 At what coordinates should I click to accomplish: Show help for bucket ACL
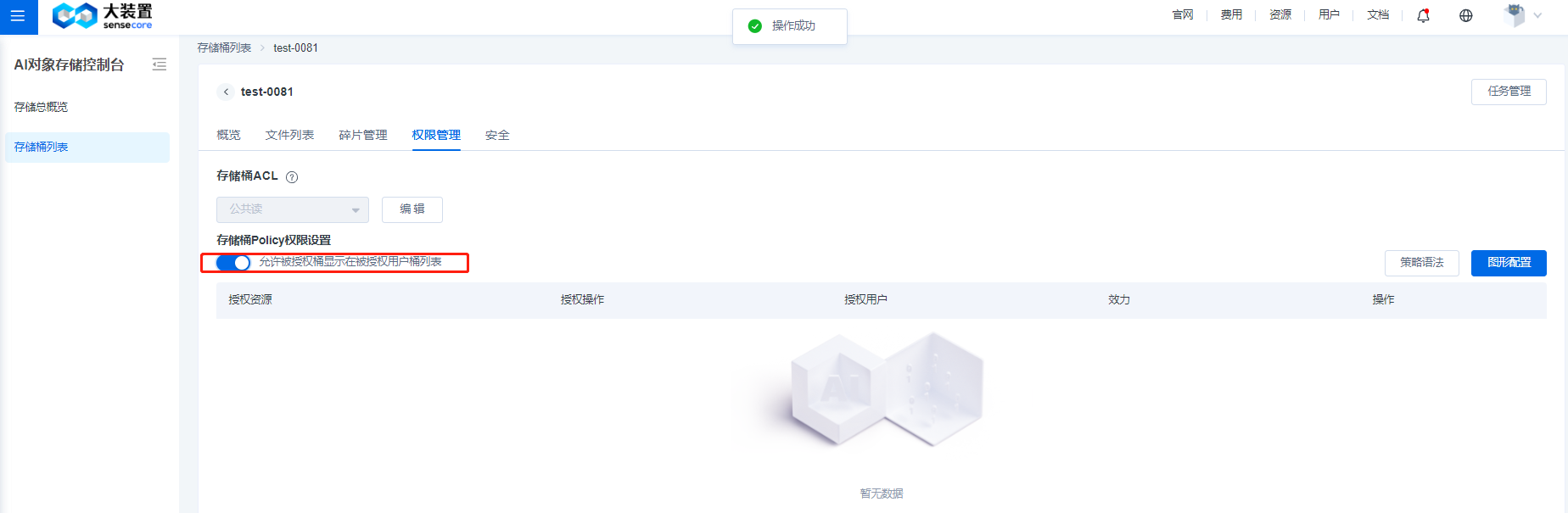click(292, 177)
